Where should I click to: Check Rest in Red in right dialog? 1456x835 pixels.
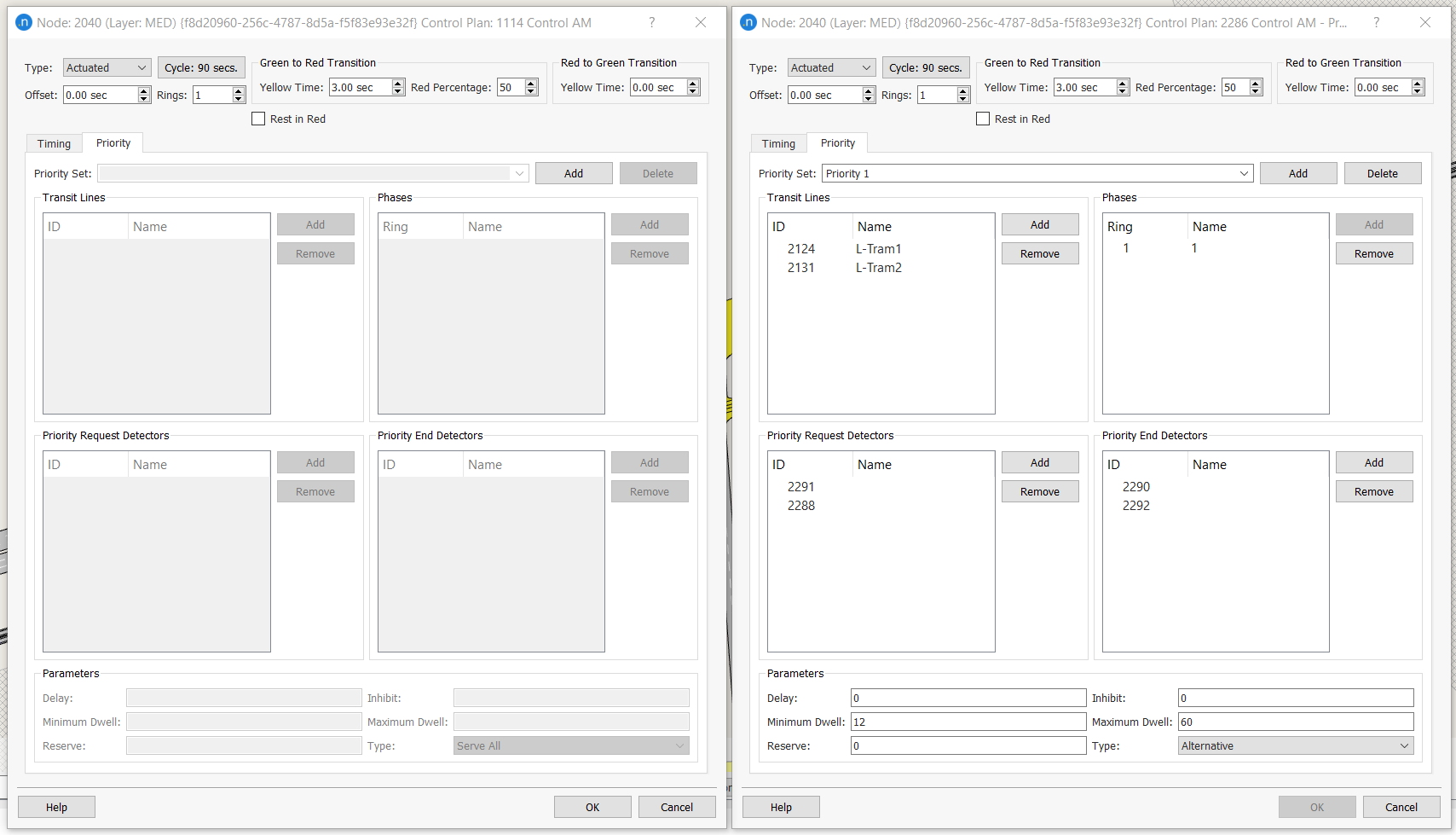(983, 119)
